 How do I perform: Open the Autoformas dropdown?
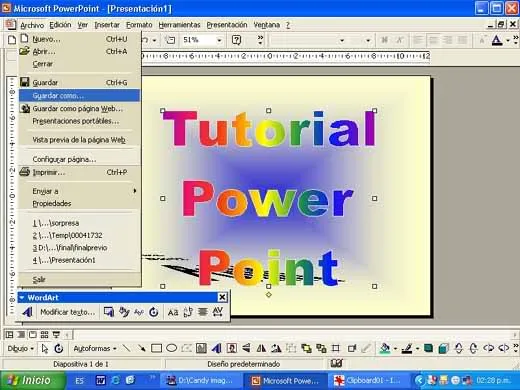tap(95, 349)
